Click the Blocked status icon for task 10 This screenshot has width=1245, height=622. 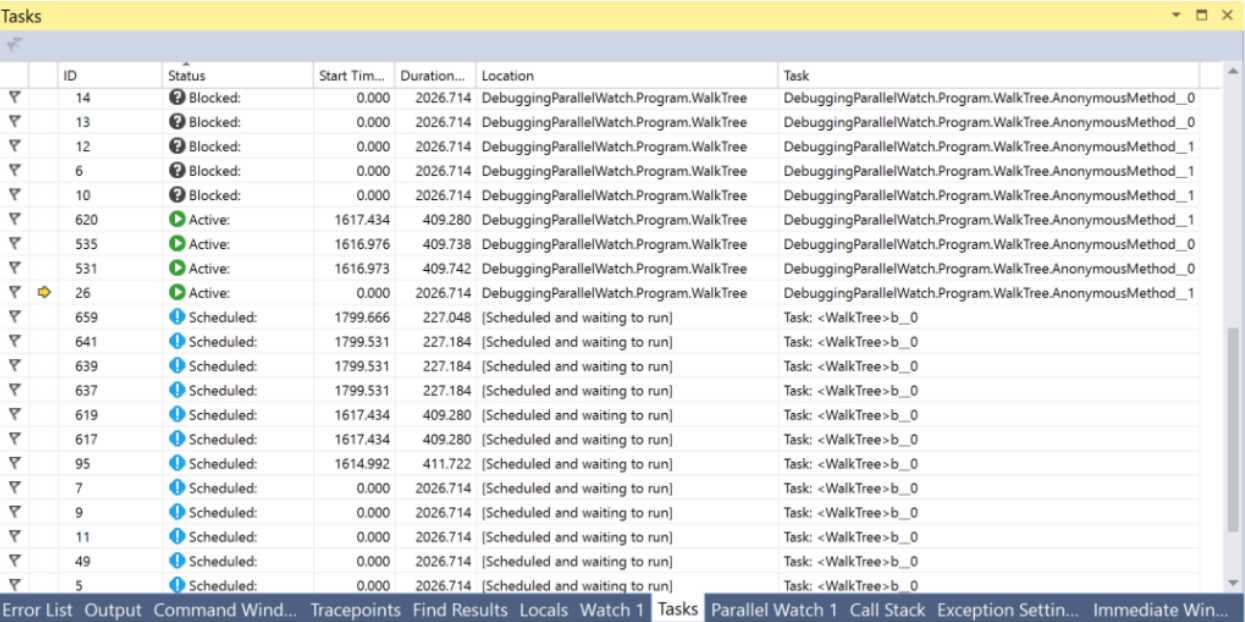[176, 195]
